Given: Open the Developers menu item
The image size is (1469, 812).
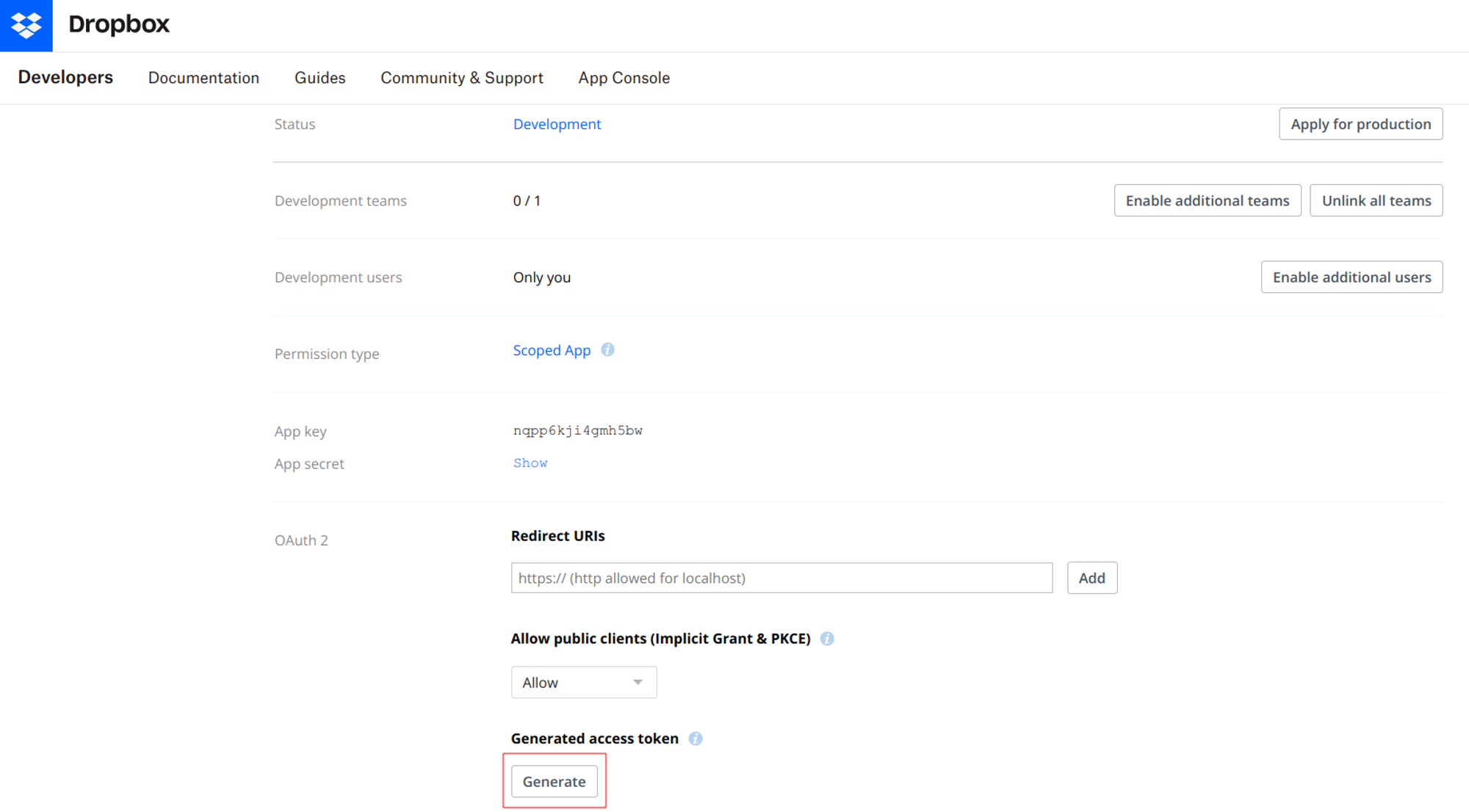Looking at the screenshot, I should tap(65, 78).
